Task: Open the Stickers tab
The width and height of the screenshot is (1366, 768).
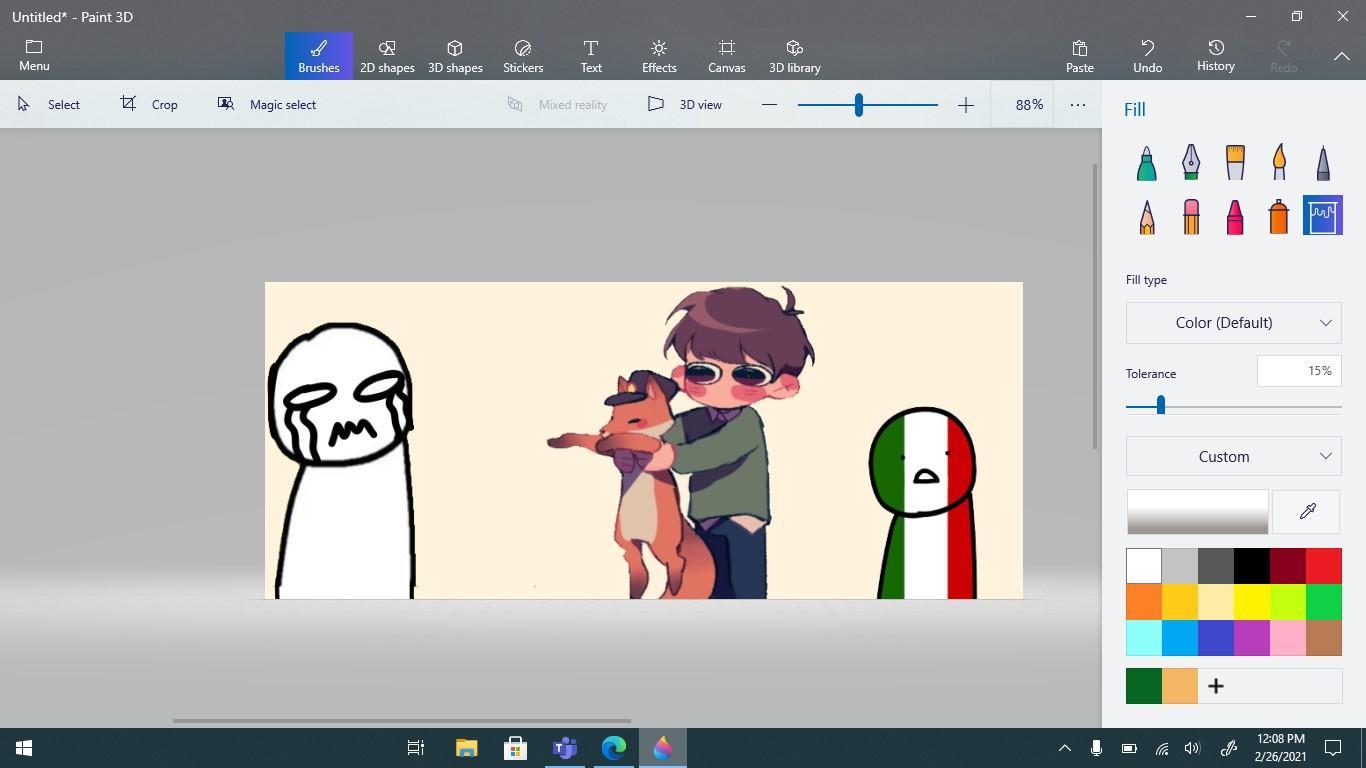Action: click(522, 56)
